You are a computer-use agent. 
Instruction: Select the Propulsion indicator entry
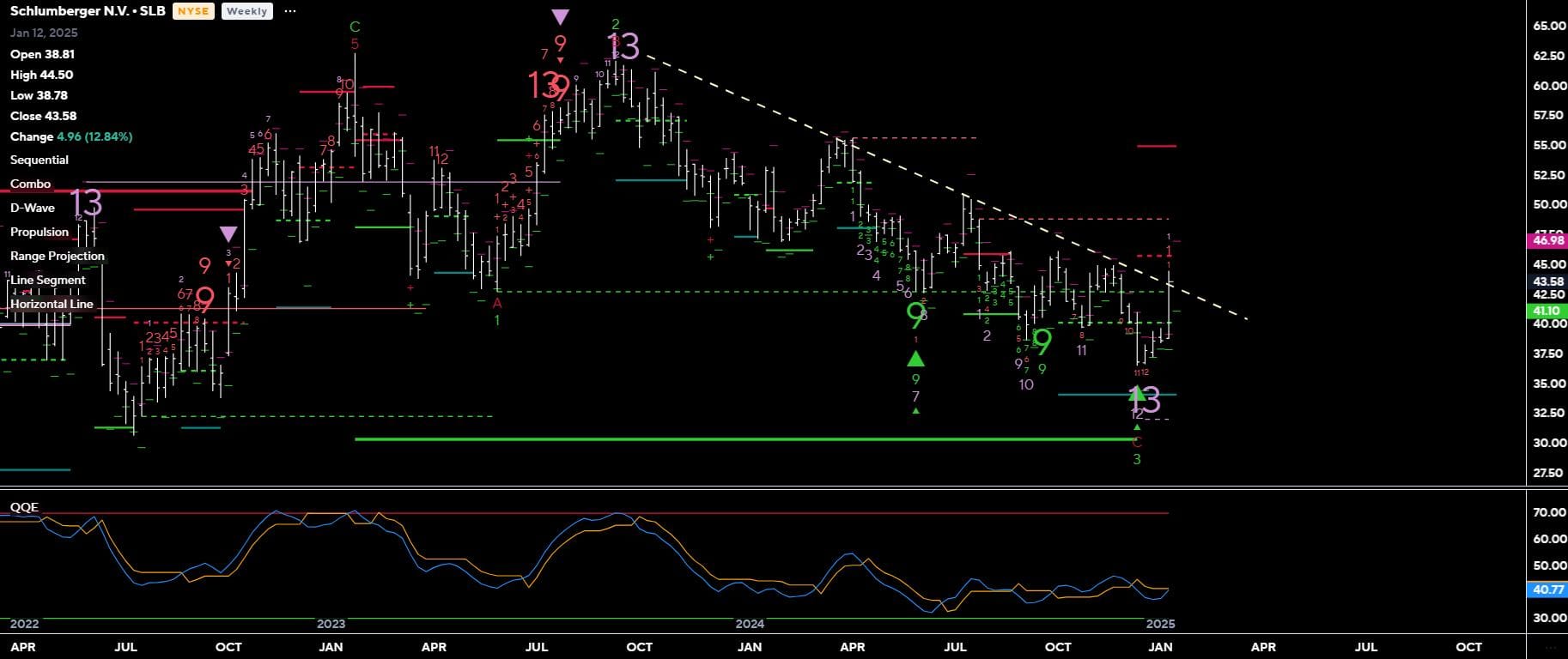[40, 232]
